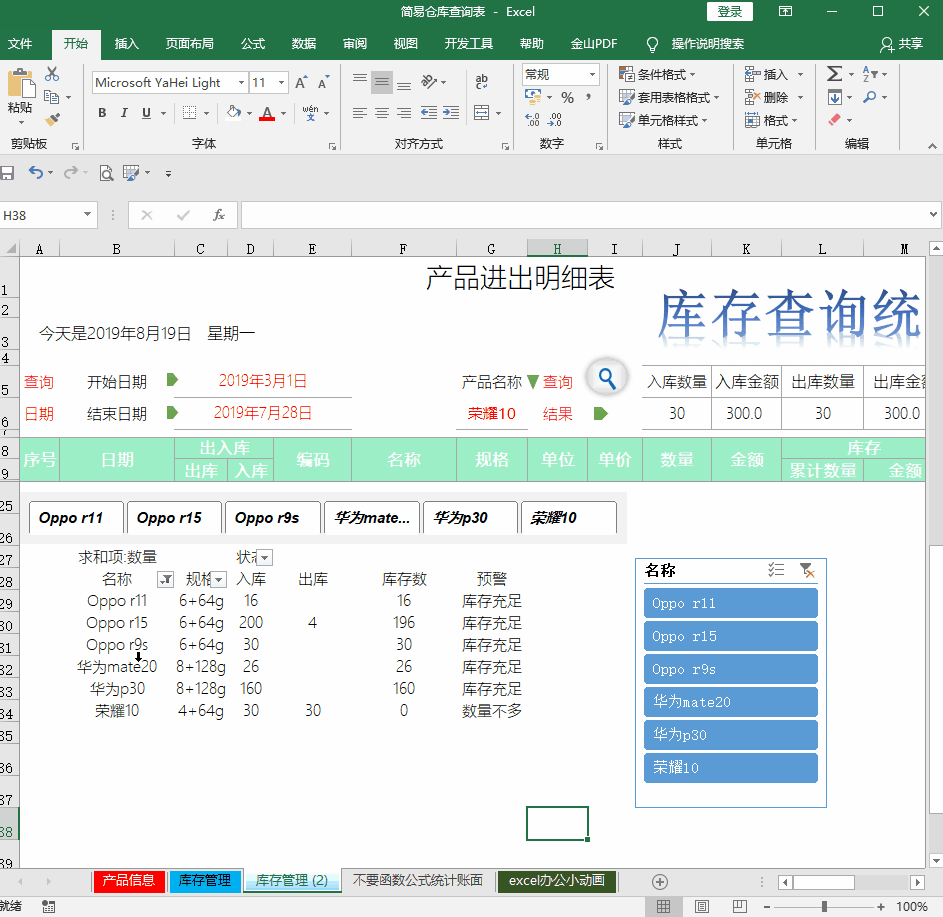This screenshot has width=943, height=917.
Task: Clear slicer filter icon in 名称 slicer
Action: [x=807, y=570]
